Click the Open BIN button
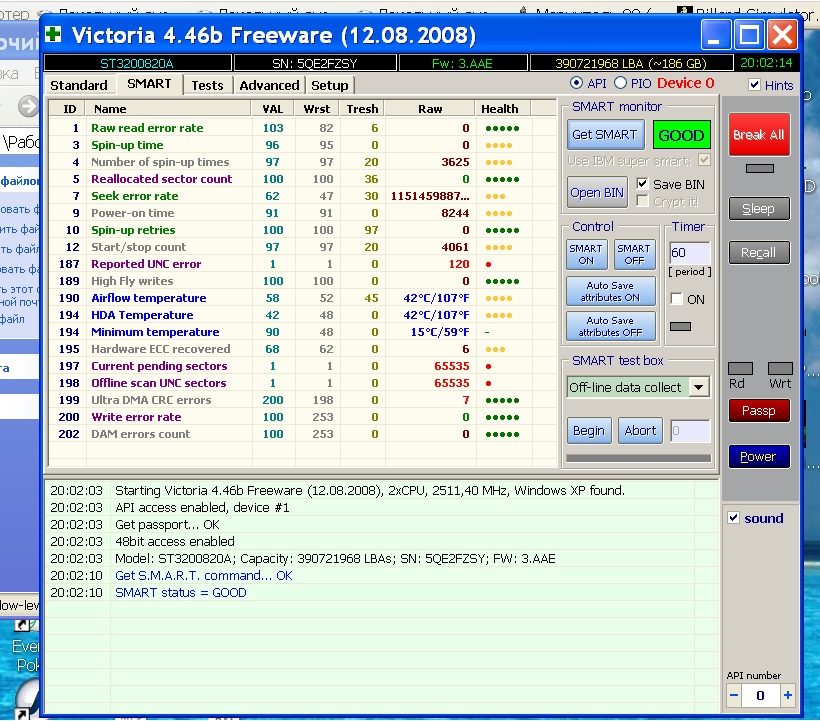The width and height of the screenshot is (820, 721). [597, 192]
